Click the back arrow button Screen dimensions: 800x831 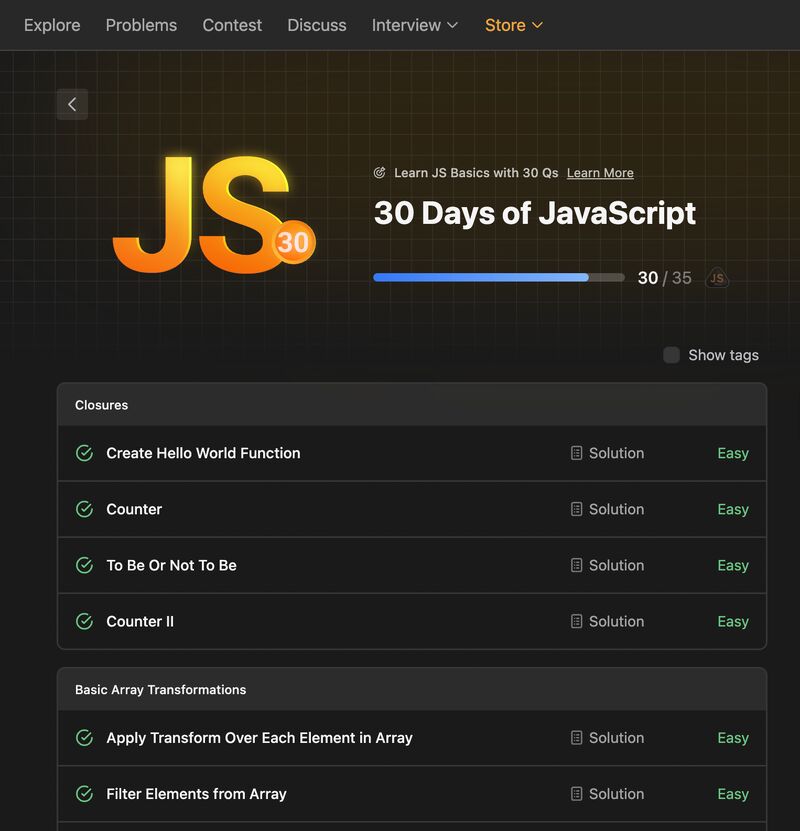[72, 104]
